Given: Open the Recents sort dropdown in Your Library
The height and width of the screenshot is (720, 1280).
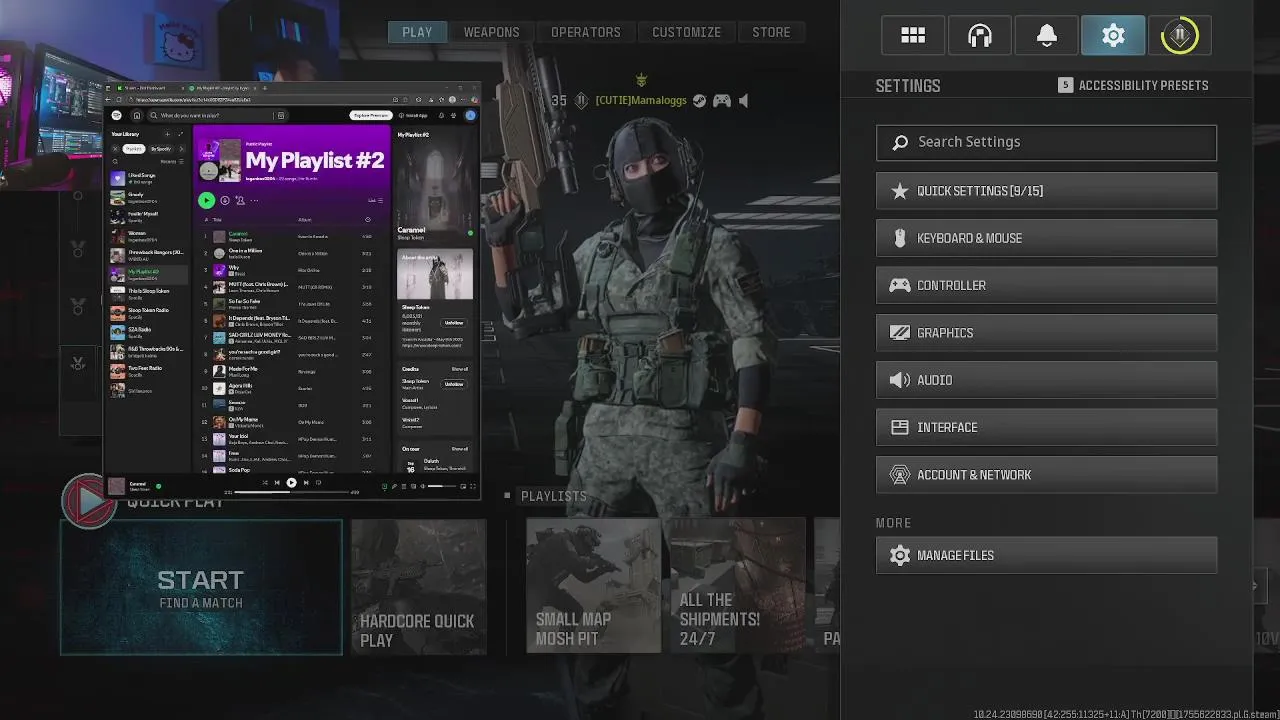Looking at the screenshot, I should pos(172,161).
